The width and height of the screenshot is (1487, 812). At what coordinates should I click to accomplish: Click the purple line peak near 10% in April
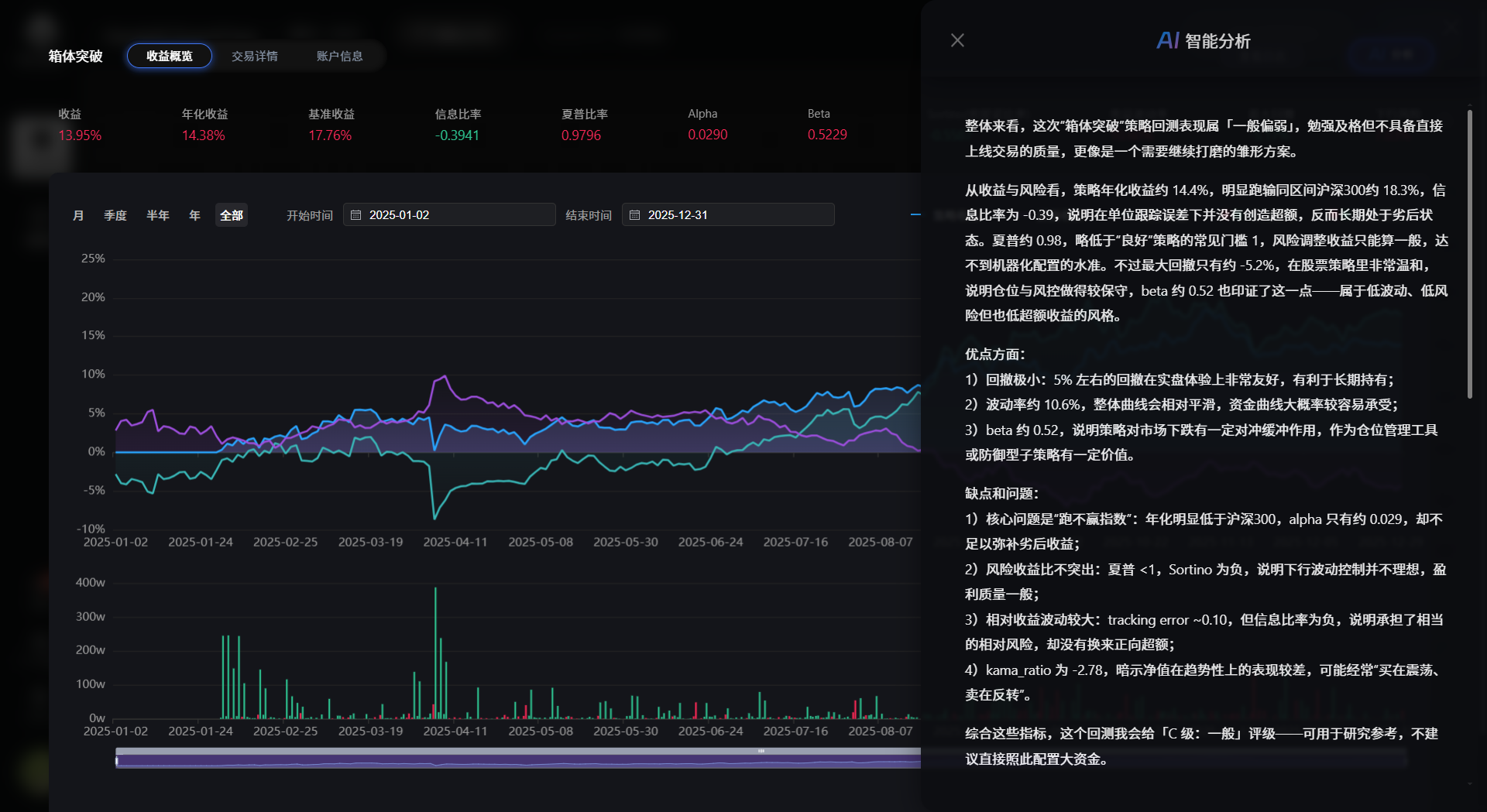(444, 377)
